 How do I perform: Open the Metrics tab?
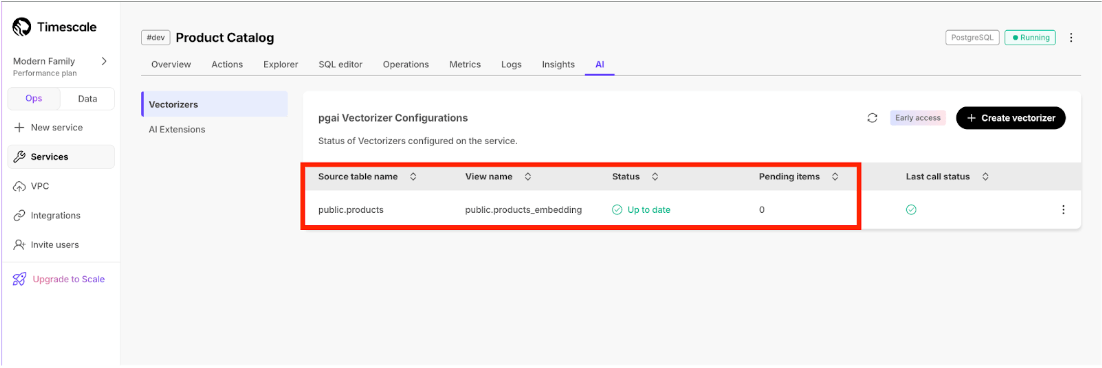pyautogui.click(x=465, y=65)
